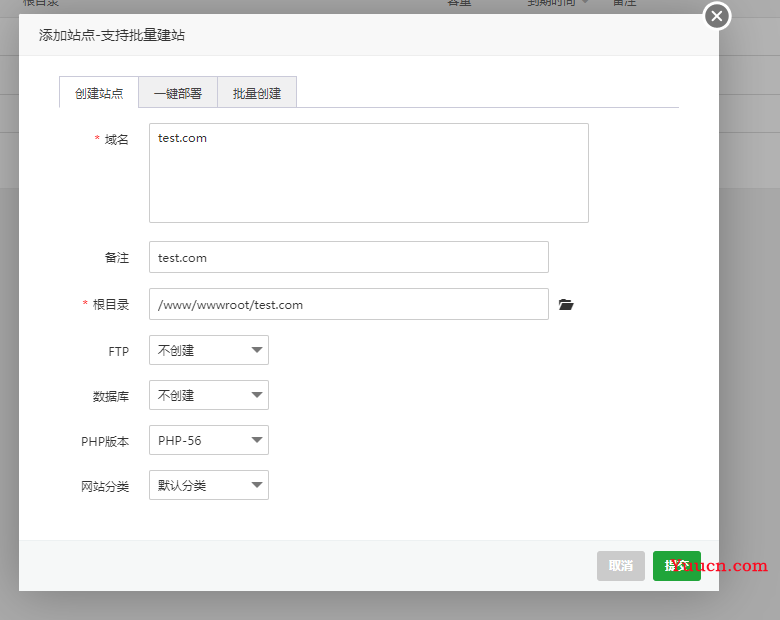Switch to 一键部署 tab
Image resolution: width=780 pixels, height=620 pixels.
pyautogui.click(x=178, y=93)
